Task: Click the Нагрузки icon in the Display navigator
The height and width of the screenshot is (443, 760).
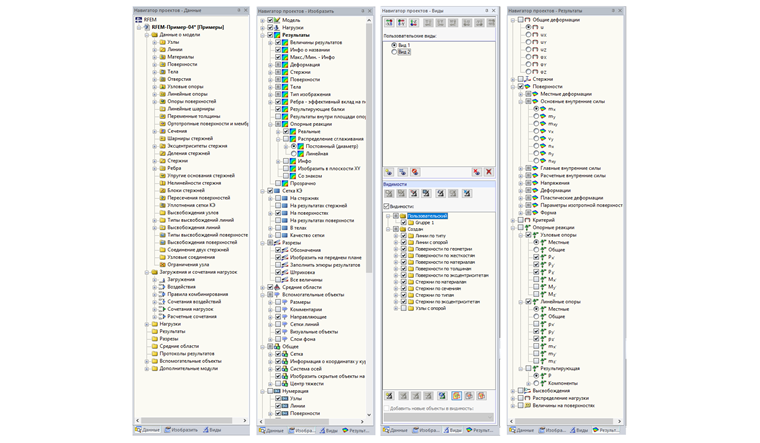Action: [x=278, y=28]
